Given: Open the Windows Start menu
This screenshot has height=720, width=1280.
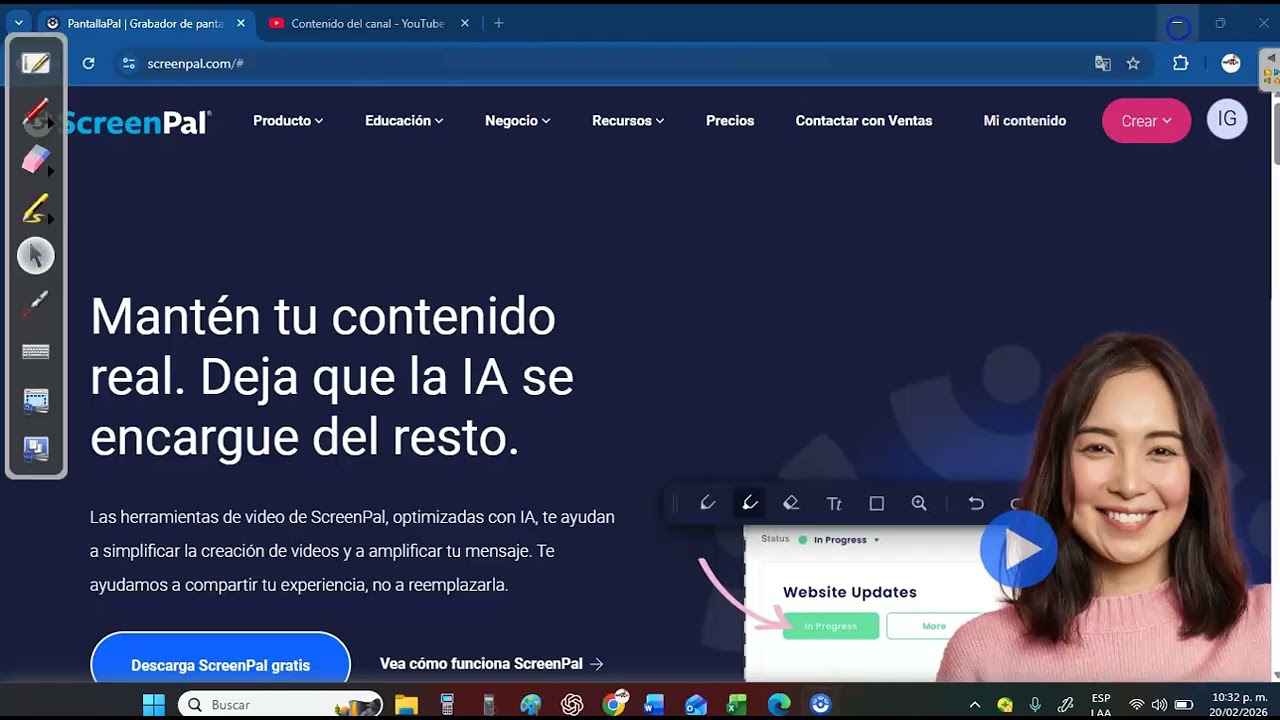Looking at the screenshot, I should tap(153, 705).
